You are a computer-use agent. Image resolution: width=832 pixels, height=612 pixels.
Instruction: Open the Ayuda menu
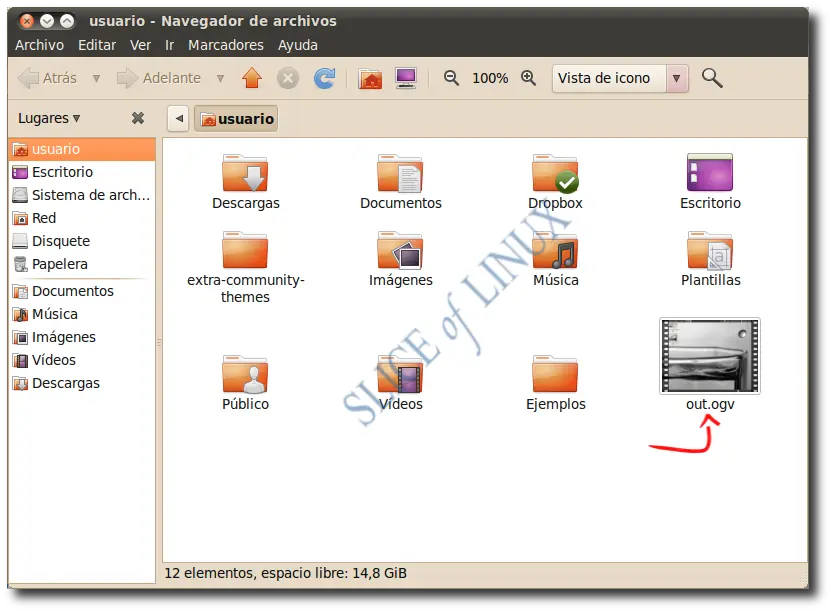(x=298, y=45)
